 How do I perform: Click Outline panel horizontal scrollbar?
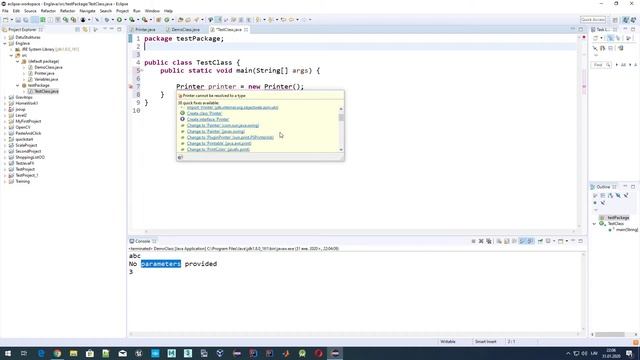(610, 334)
